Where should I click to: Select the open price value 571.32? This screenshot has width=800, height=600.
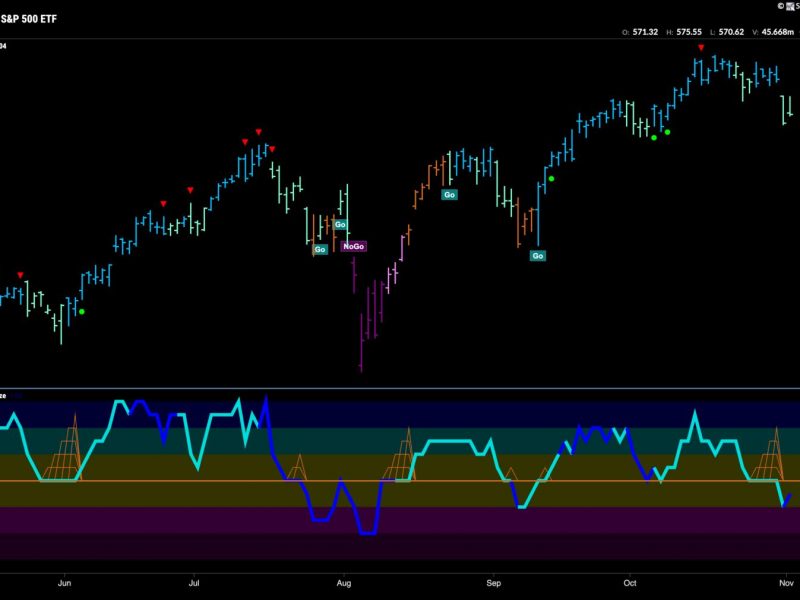[x=645, y=32]
